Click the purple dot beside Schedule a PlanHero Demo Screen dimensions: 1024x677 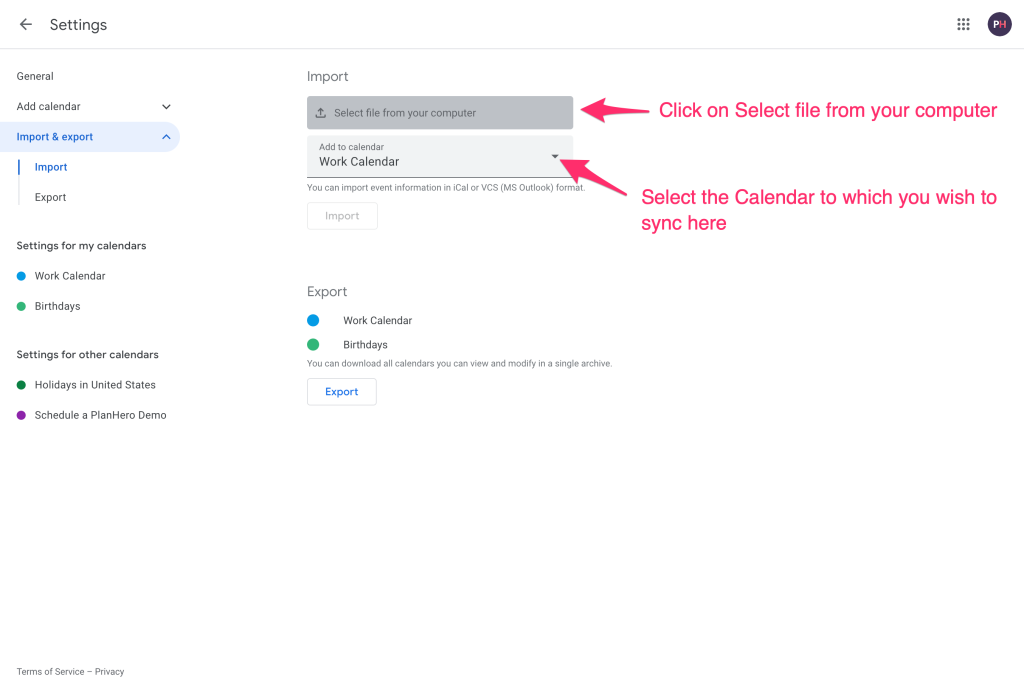[x=22, y=415]
